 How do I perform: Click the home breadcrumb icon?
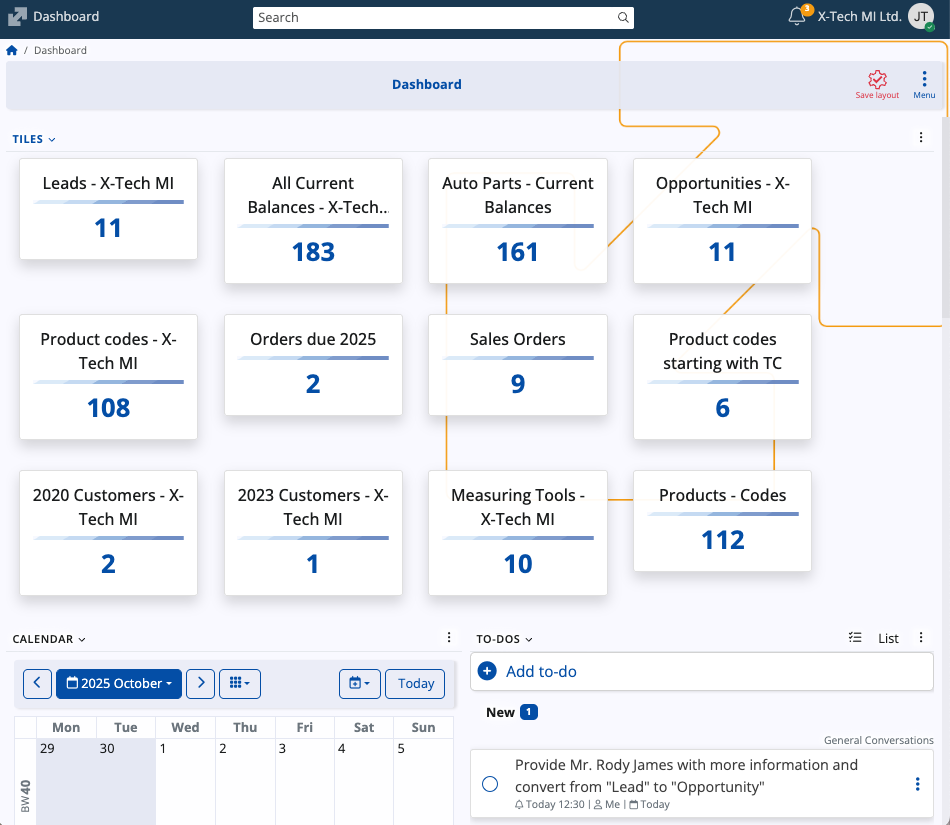[12, 50]
